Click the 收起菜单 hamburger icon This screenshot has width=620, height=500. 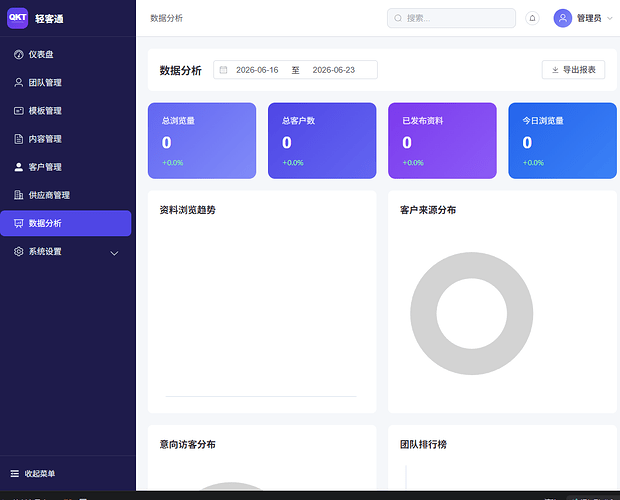tap(15, 474)
